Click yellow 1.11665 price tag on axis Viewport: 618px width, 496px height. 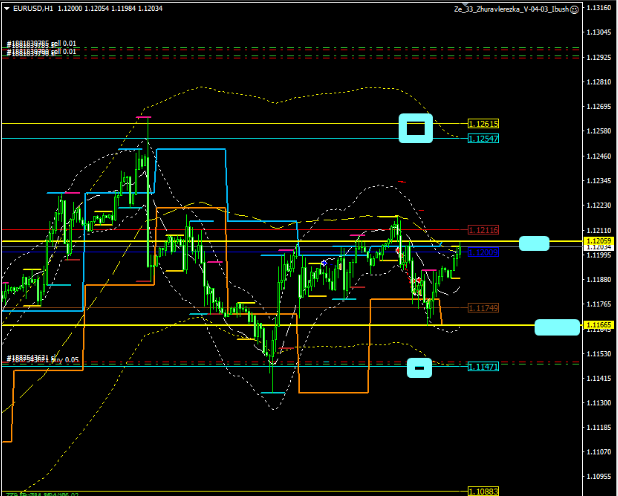coord(599,326)
